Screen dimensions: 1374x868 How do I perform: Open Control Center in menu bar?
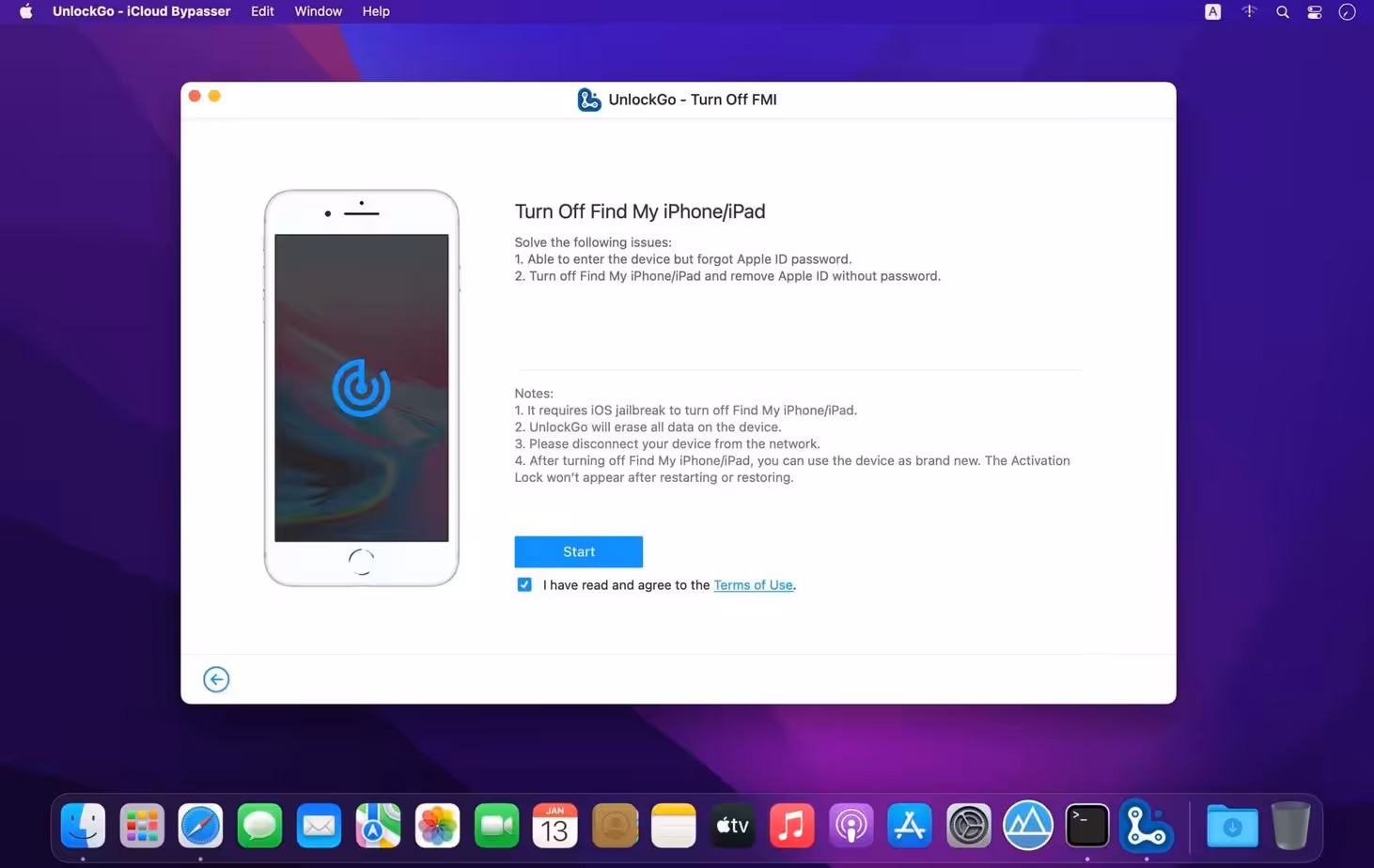(x=1314, y=11)
